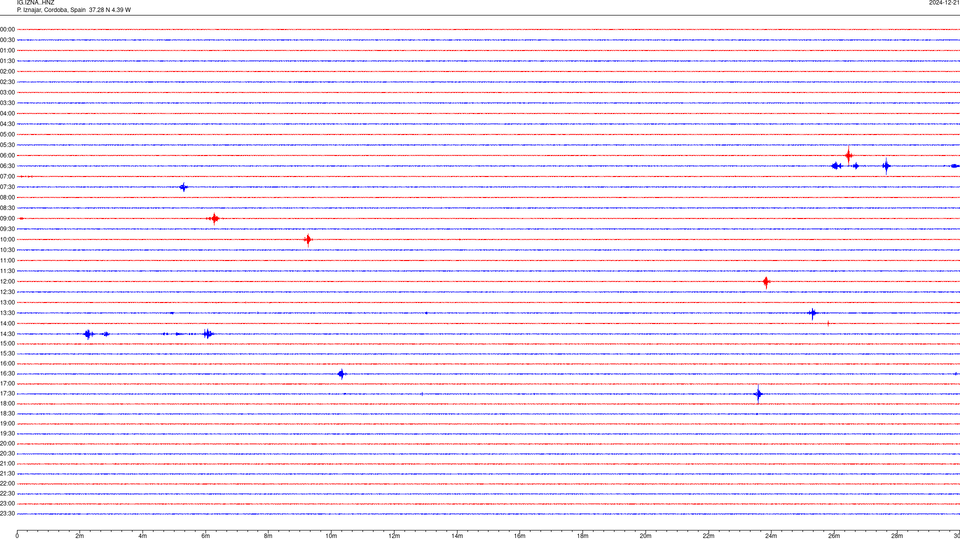The width and height of the screenshot is (960, 540).
Task: Click the 6m tick label on the minute axis
Action: [206, 536]
